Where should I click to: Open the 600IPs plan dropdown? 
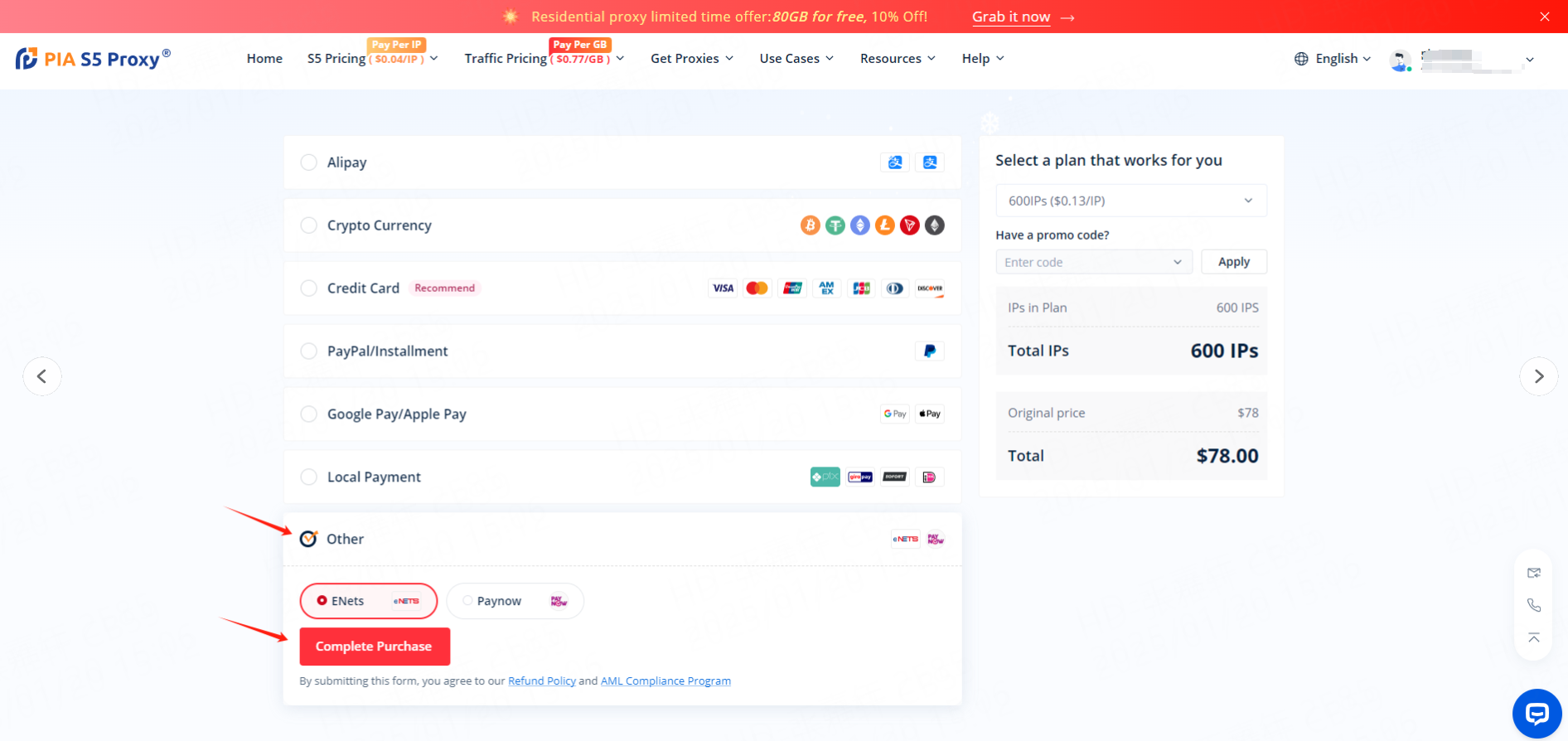(x=1130, y=201)
